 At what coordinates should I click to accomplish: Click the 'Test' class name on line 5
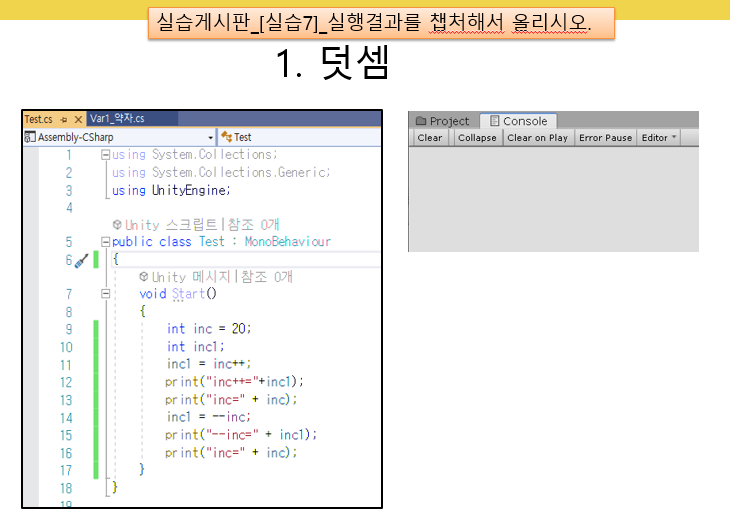212,242
